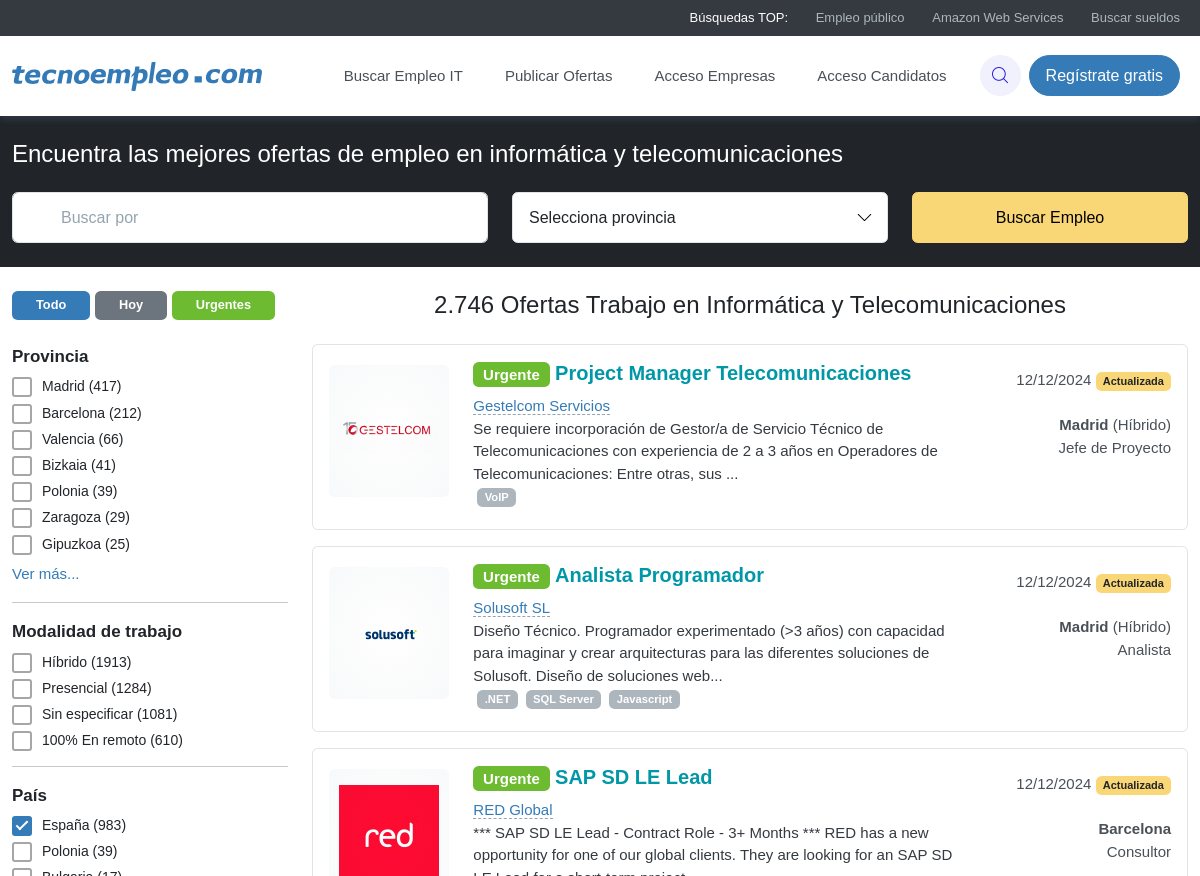The height and width of the screenshot is (876, 1200).
Task: Check Polonia (39) under Provincia
Action: coord(22,492)
